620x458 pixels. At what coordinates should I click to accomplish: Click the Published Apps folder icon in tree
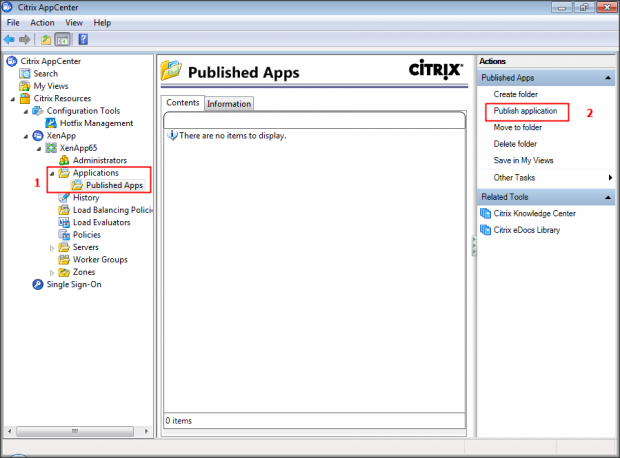click(x=77, y=185)
